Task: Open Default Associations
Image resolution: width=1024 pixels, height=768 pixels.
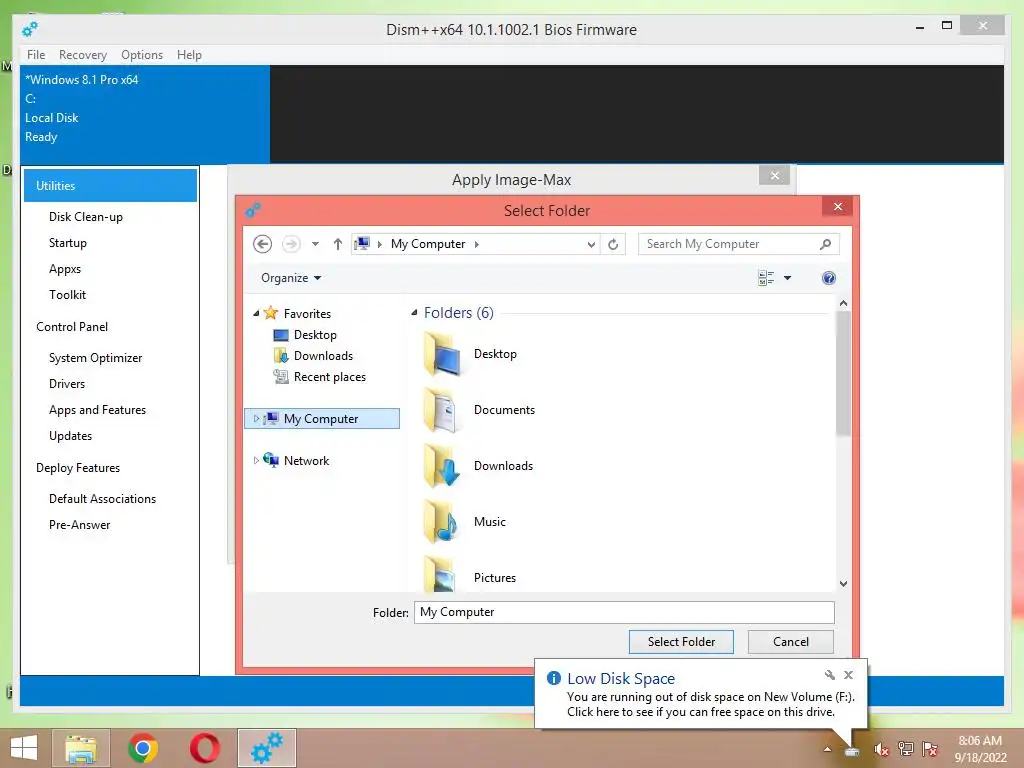Action: [103, 499]
